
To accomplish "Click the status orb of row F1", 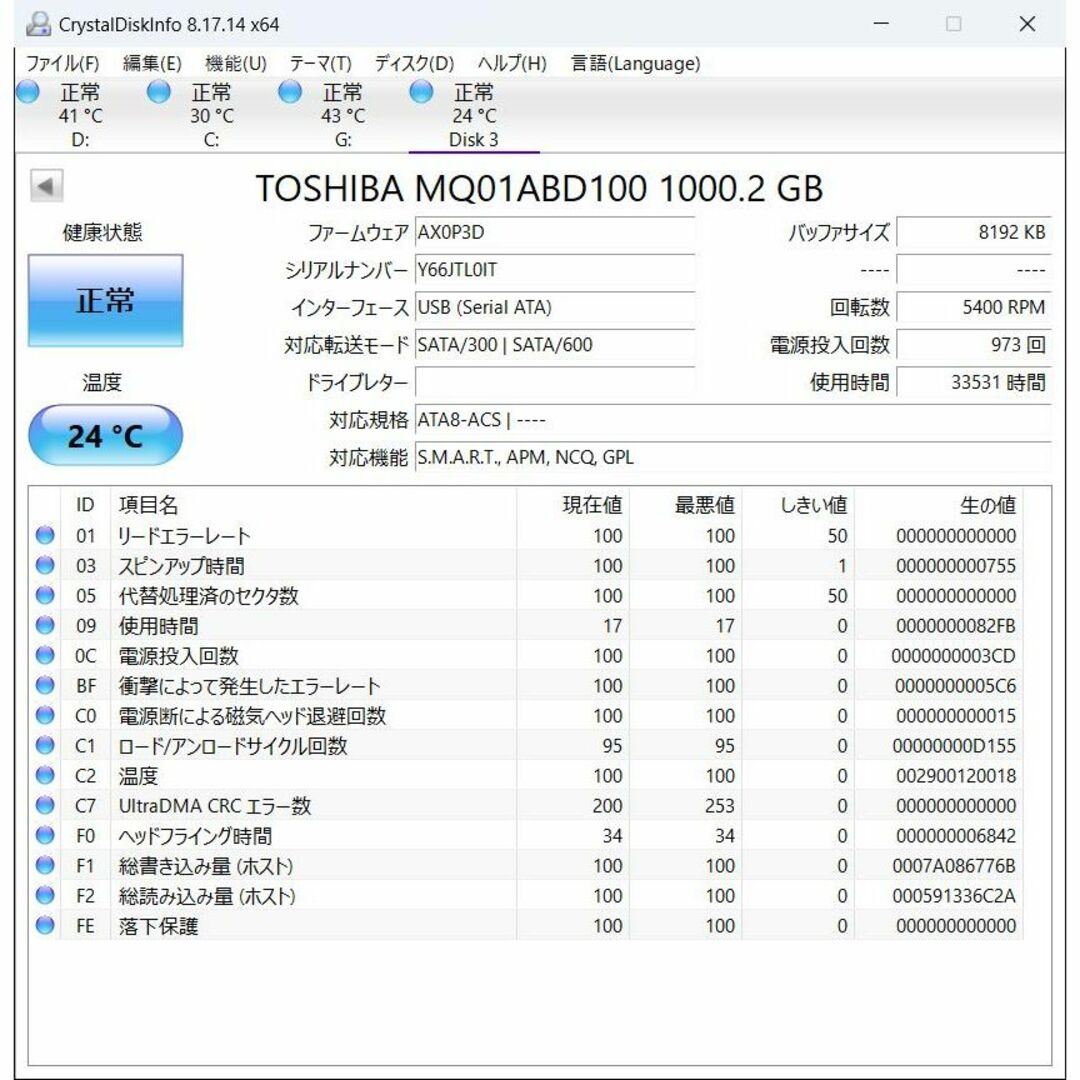I will (45, 865).
